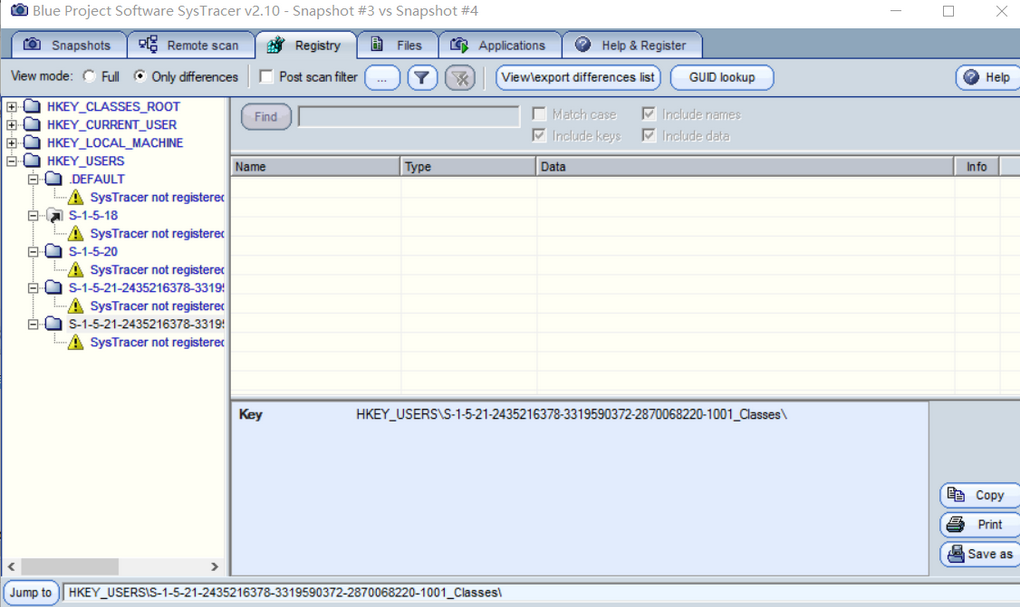The width and height of the screenshot is (1020, 607).
Task: Open the Files tab
Action: coord(397,45)
